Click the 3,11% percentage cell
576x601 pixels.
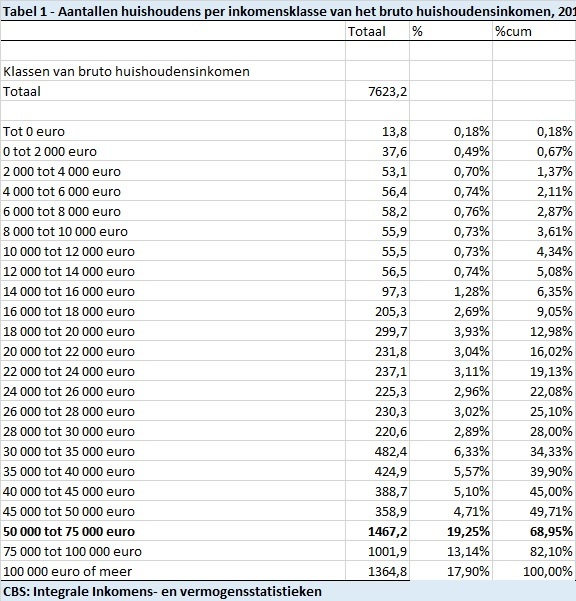pos(451,371)
